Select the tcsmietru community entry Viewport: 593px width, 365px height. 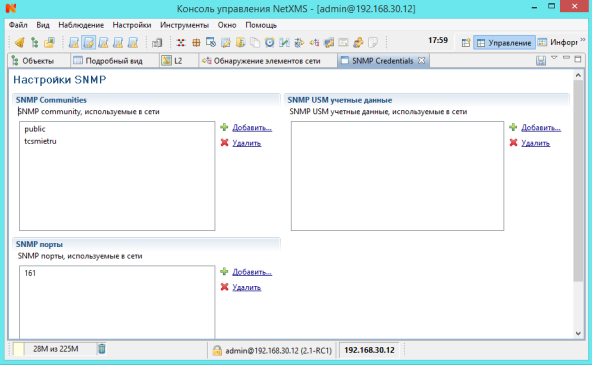tap(40, 141)
